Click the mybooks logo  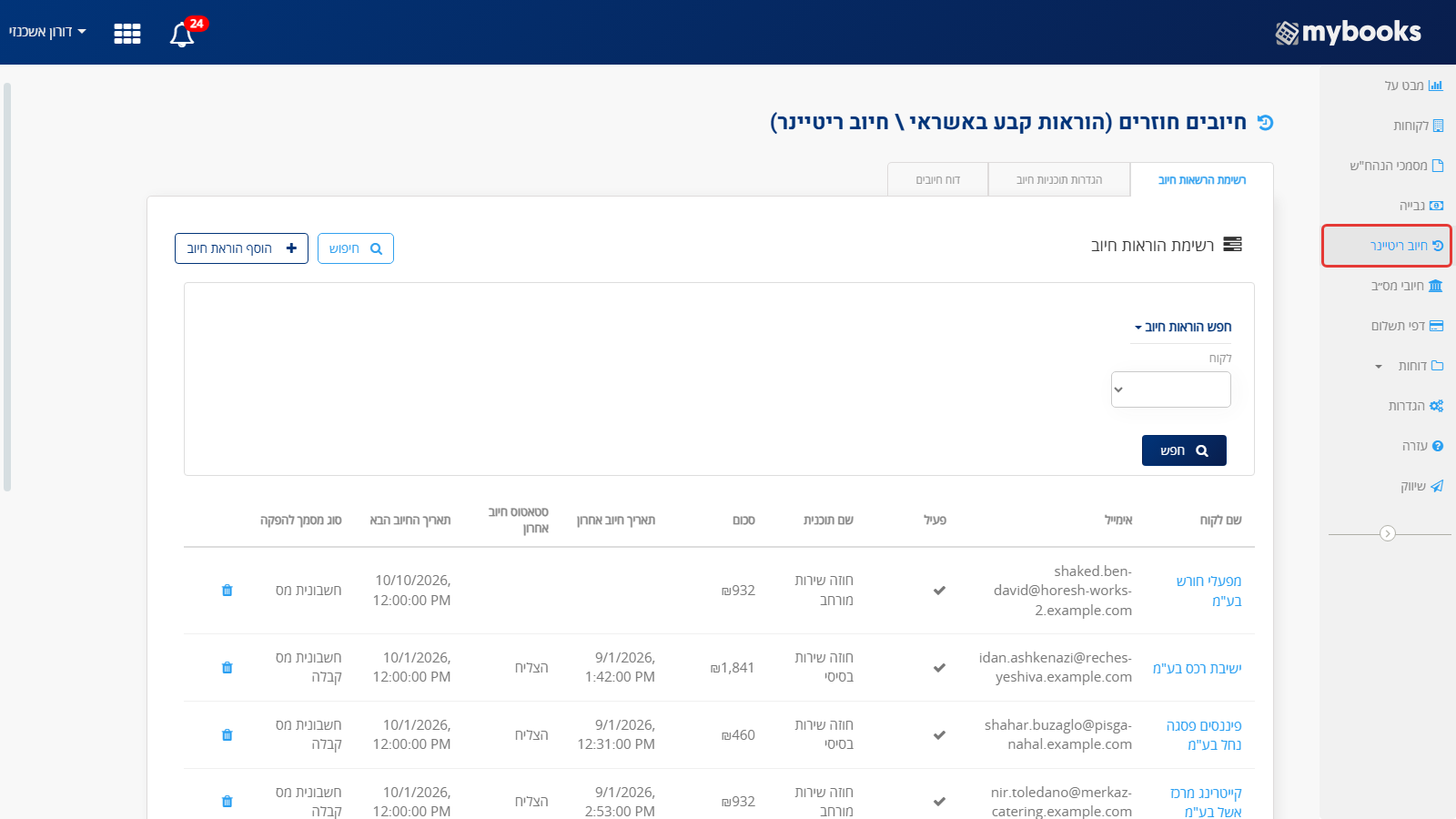(x=1348, y=33)
